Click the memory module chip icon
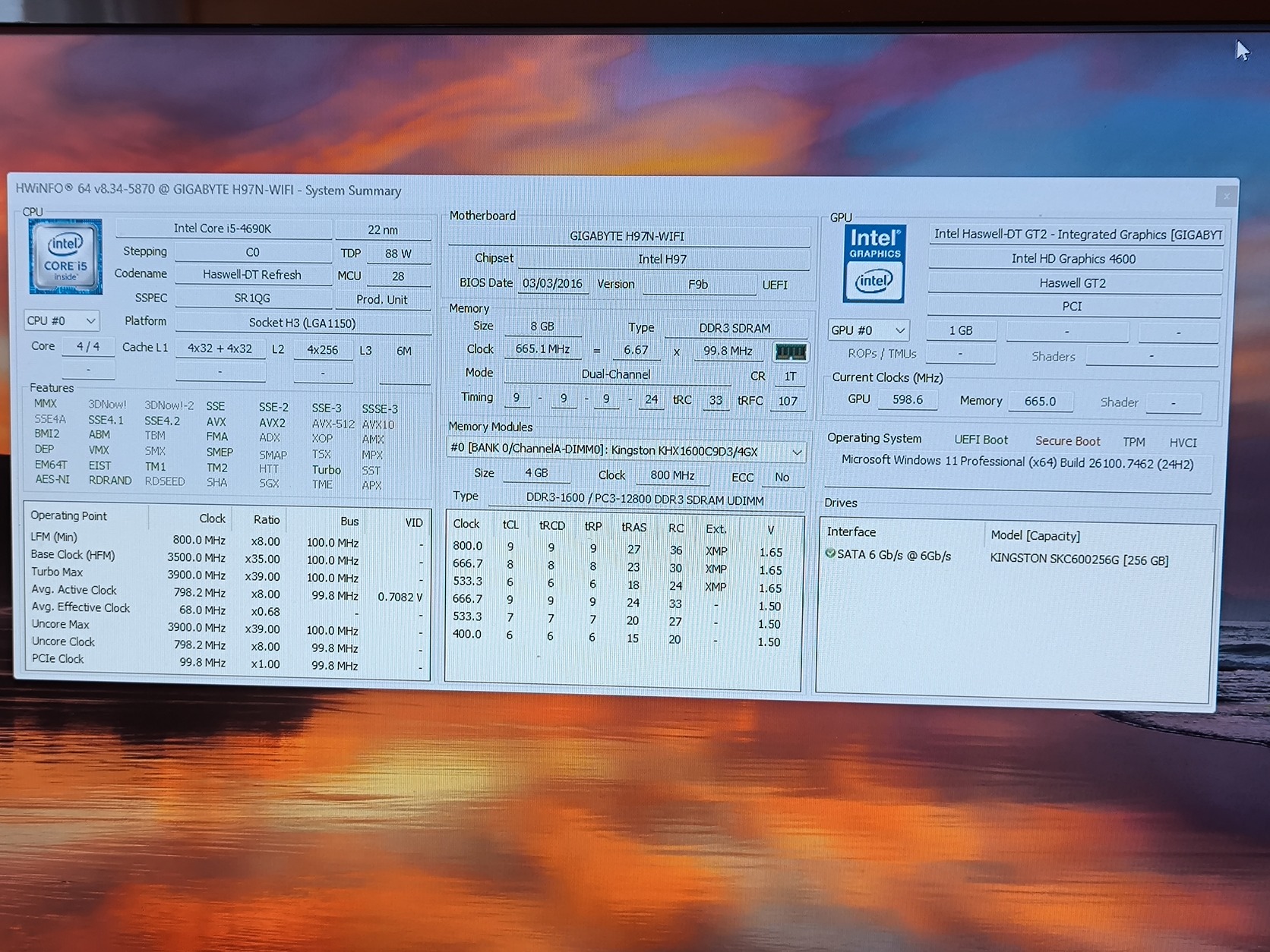The image size is (1270, 952). click(x=790, y=351)
